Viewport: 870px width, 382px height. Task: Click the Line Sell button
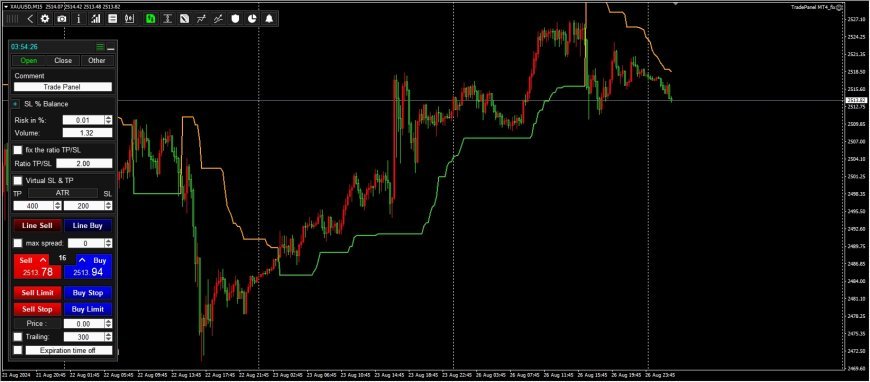[x=37, y=225]
